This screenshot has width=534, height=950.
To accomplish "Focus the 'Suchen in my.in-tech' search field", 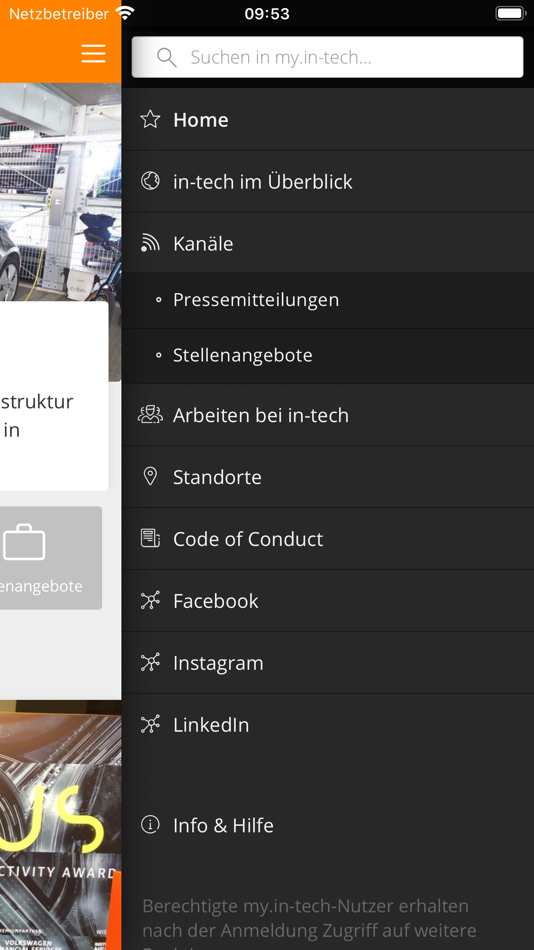I will [x=327, y=57].
